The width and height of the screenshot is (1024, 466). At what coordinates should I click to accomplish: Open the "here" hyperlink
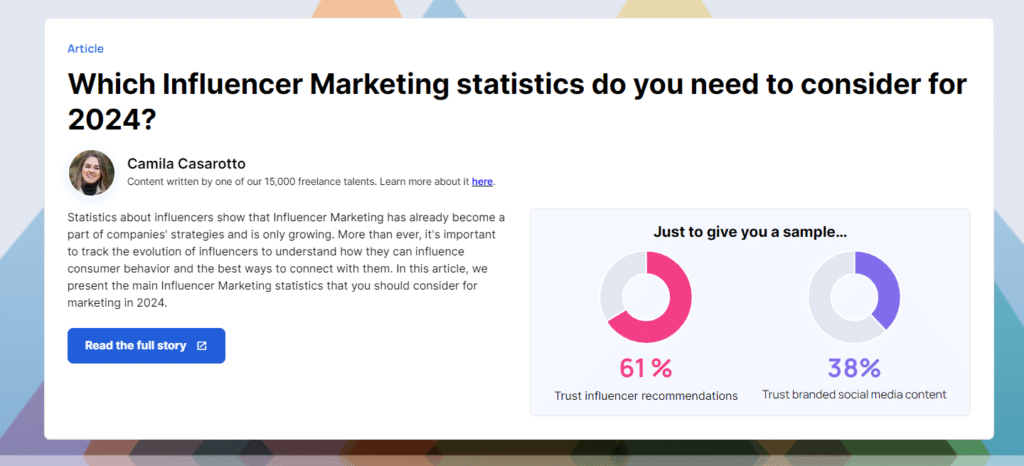pyautogui.click(x=482, y=182)
